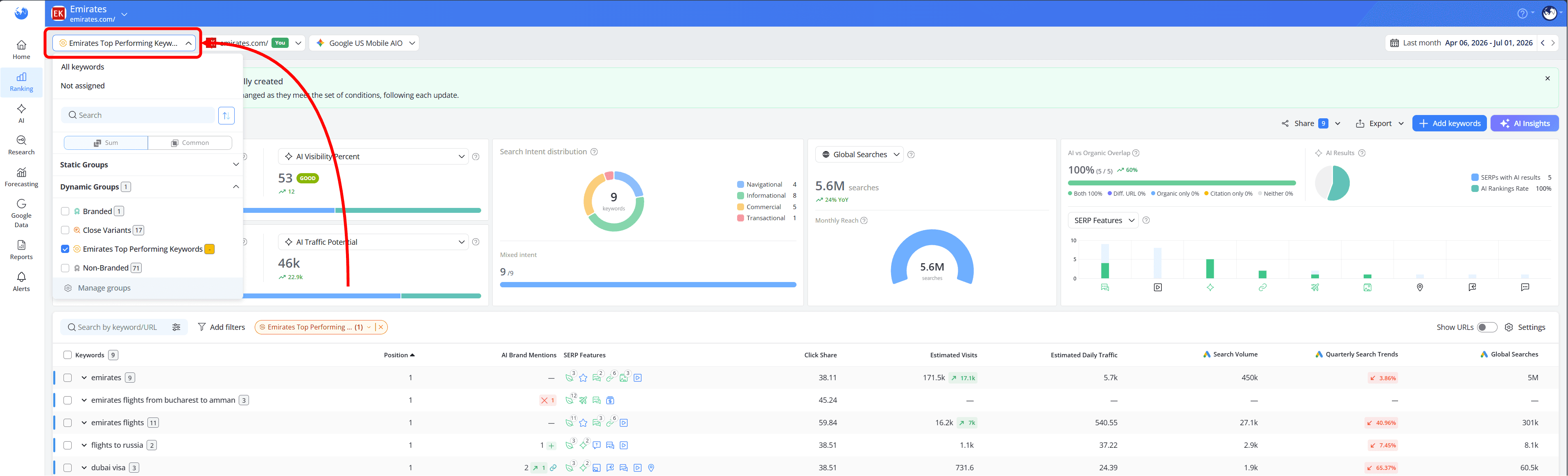Select 'emirates flights from bucharest to amman' checkbox
Screen dimensions: 1568x476
pos(68,401)
